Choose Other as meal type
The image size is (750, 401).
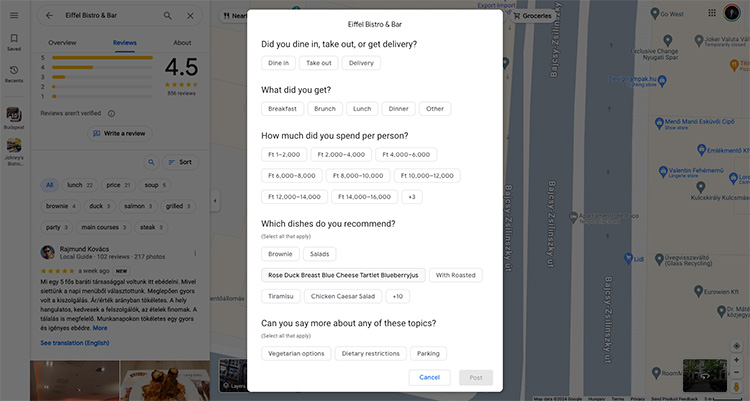click(435, 109)
